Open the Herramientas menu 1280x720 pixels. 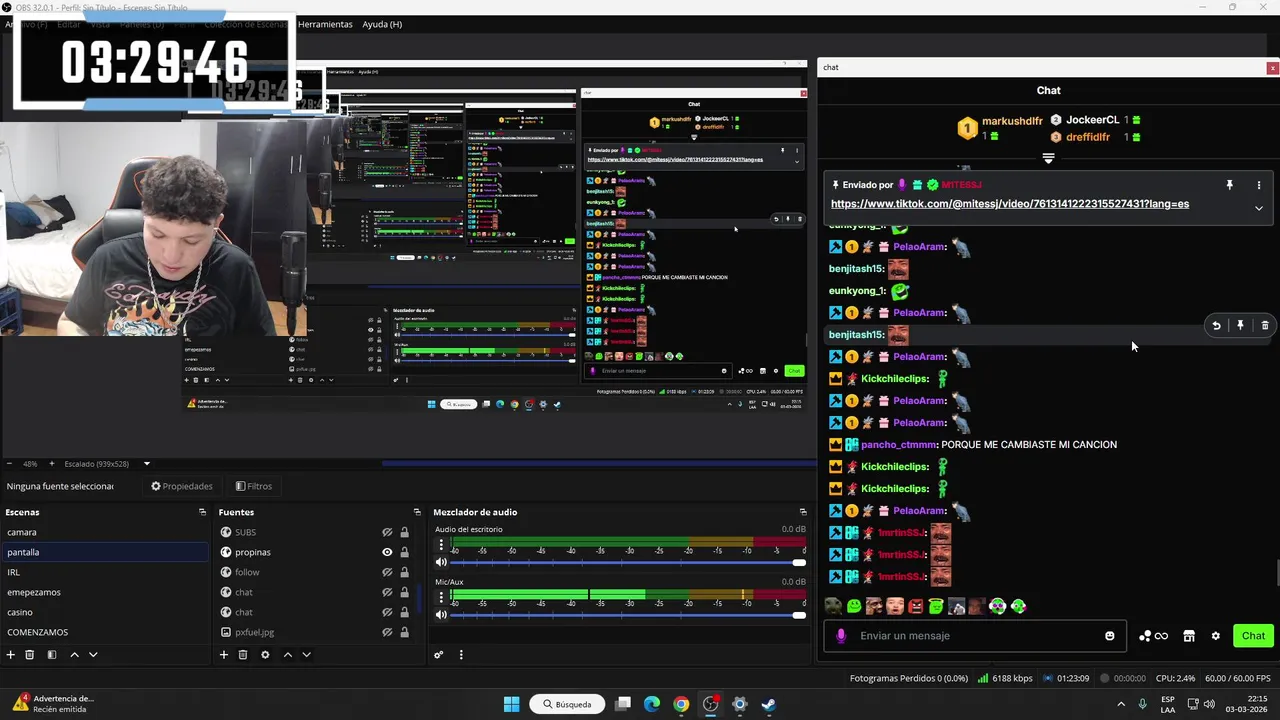point(325,24)
